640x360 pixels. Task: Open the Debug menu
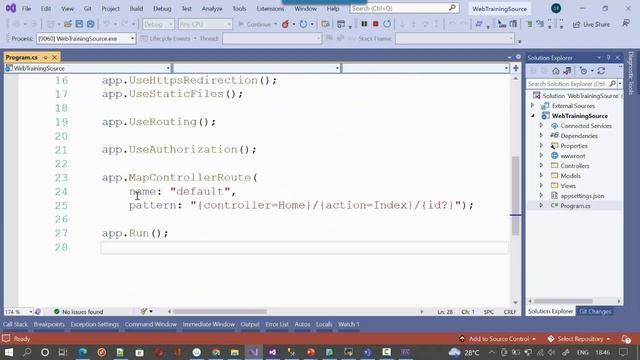[162, 9]
